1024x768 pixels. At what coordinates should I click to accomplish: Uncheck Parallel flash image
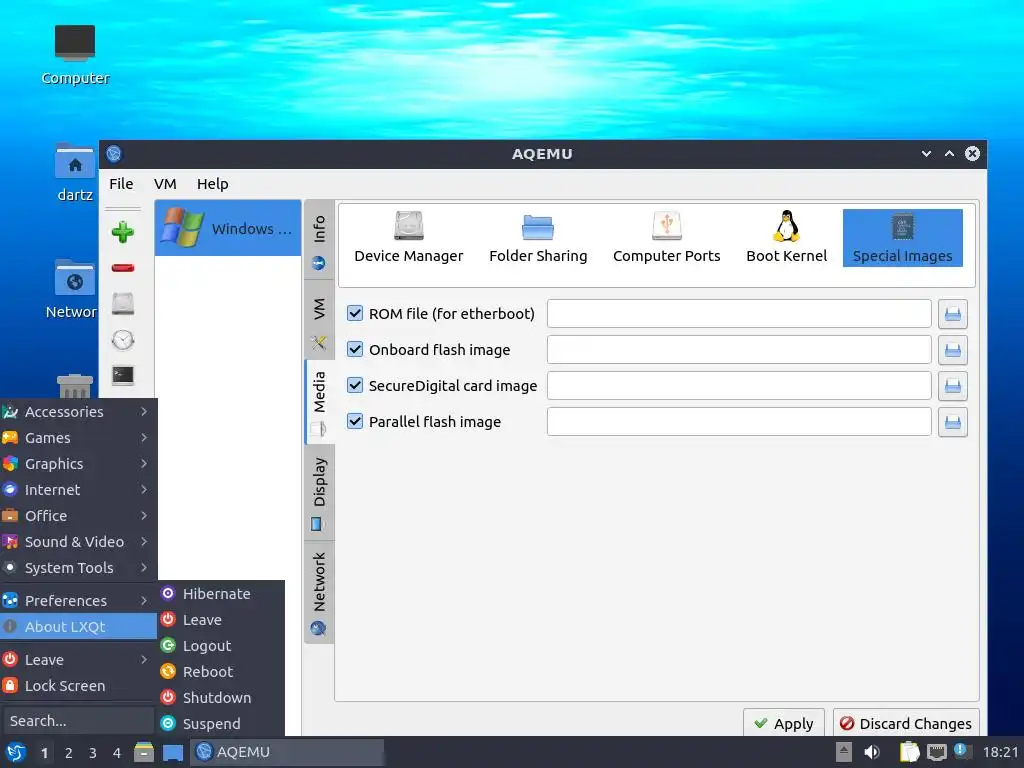pos(355,421)
